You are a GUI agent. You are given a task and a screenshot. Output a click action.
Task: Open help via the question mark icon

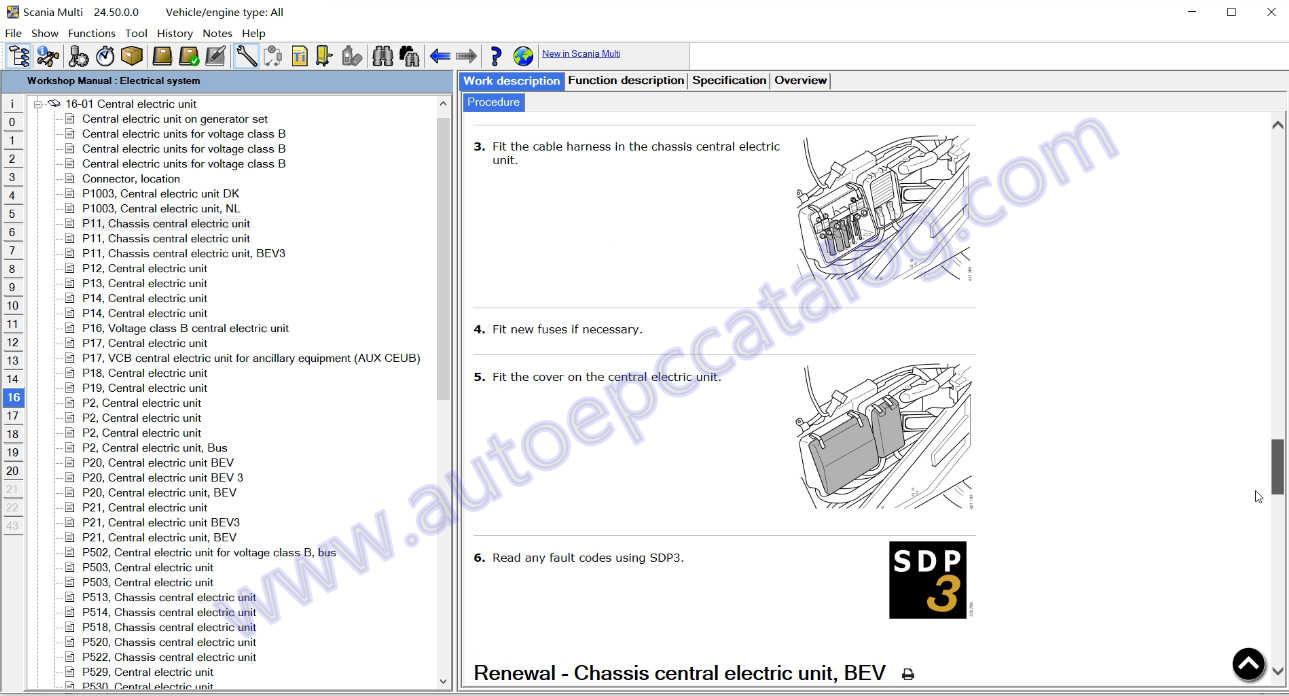click(495, 56)
